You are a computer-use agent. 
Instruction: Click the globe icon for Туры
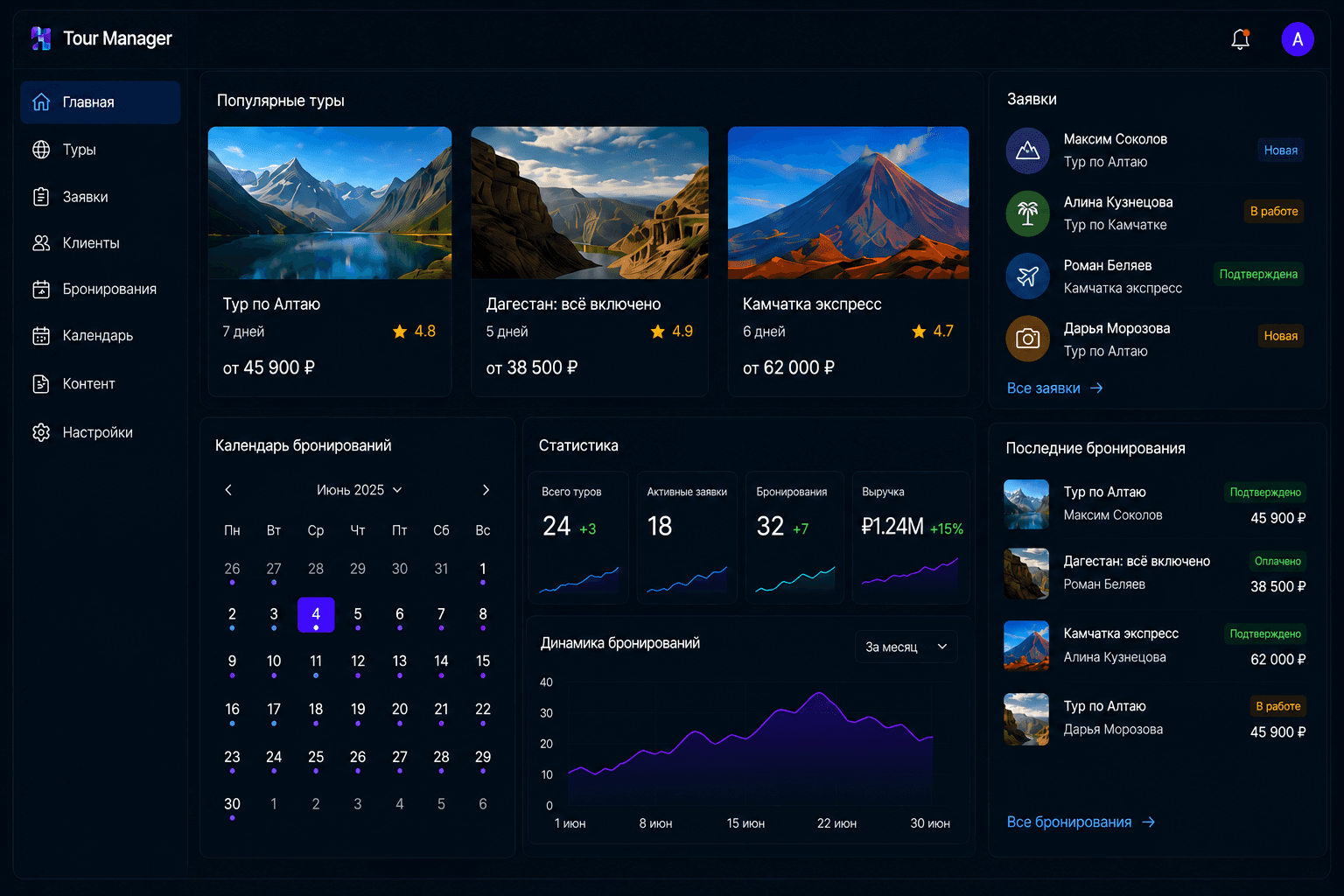[41, 150]
